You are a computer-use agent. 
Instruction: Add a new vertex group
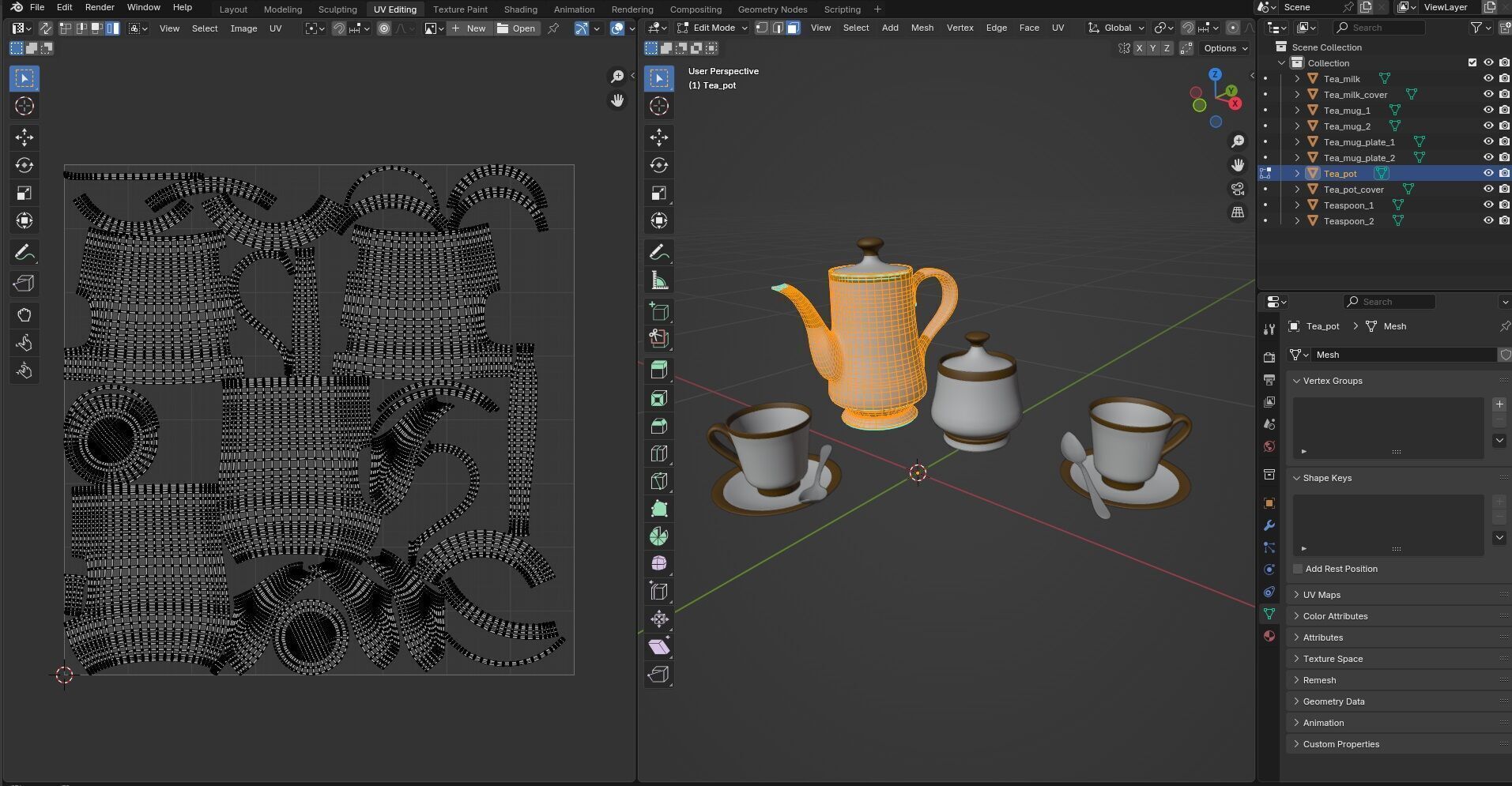pos(1499,404)
